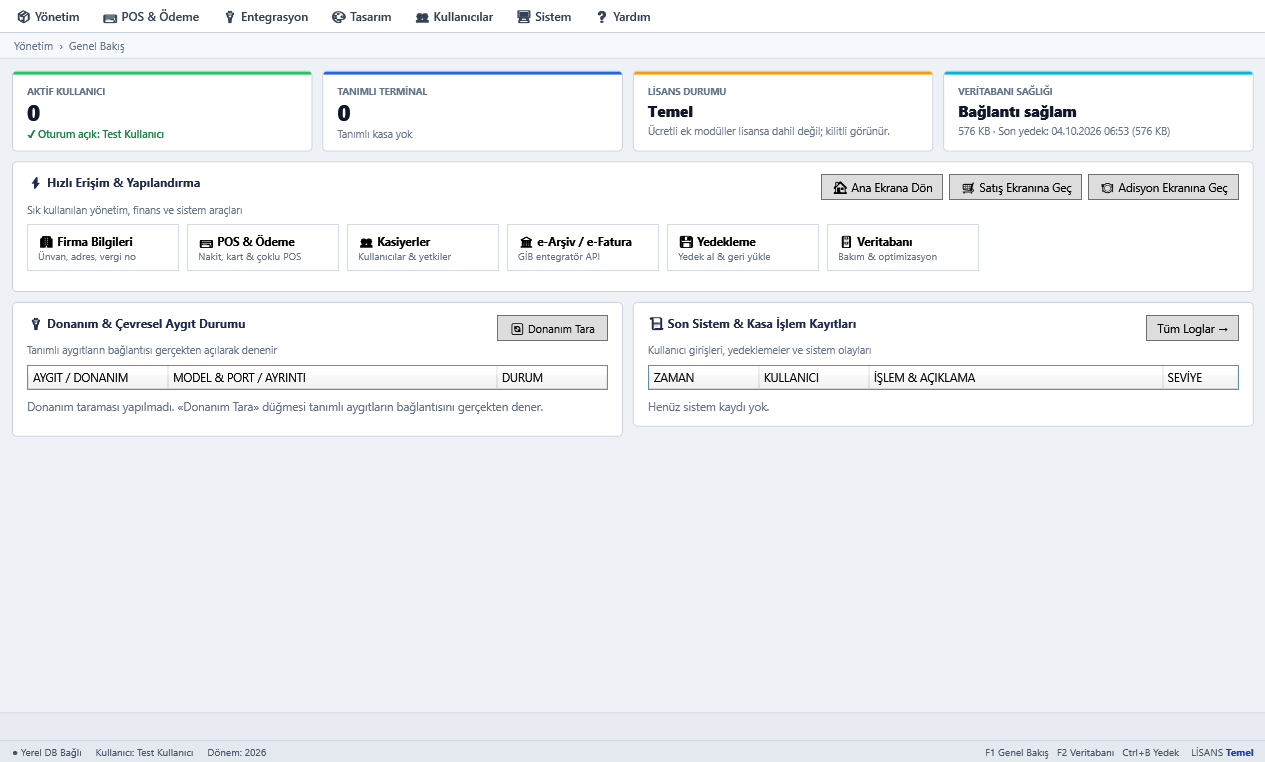
Task: Click the LİSANS Temel status entry
Action: [x=1222, y=753]
